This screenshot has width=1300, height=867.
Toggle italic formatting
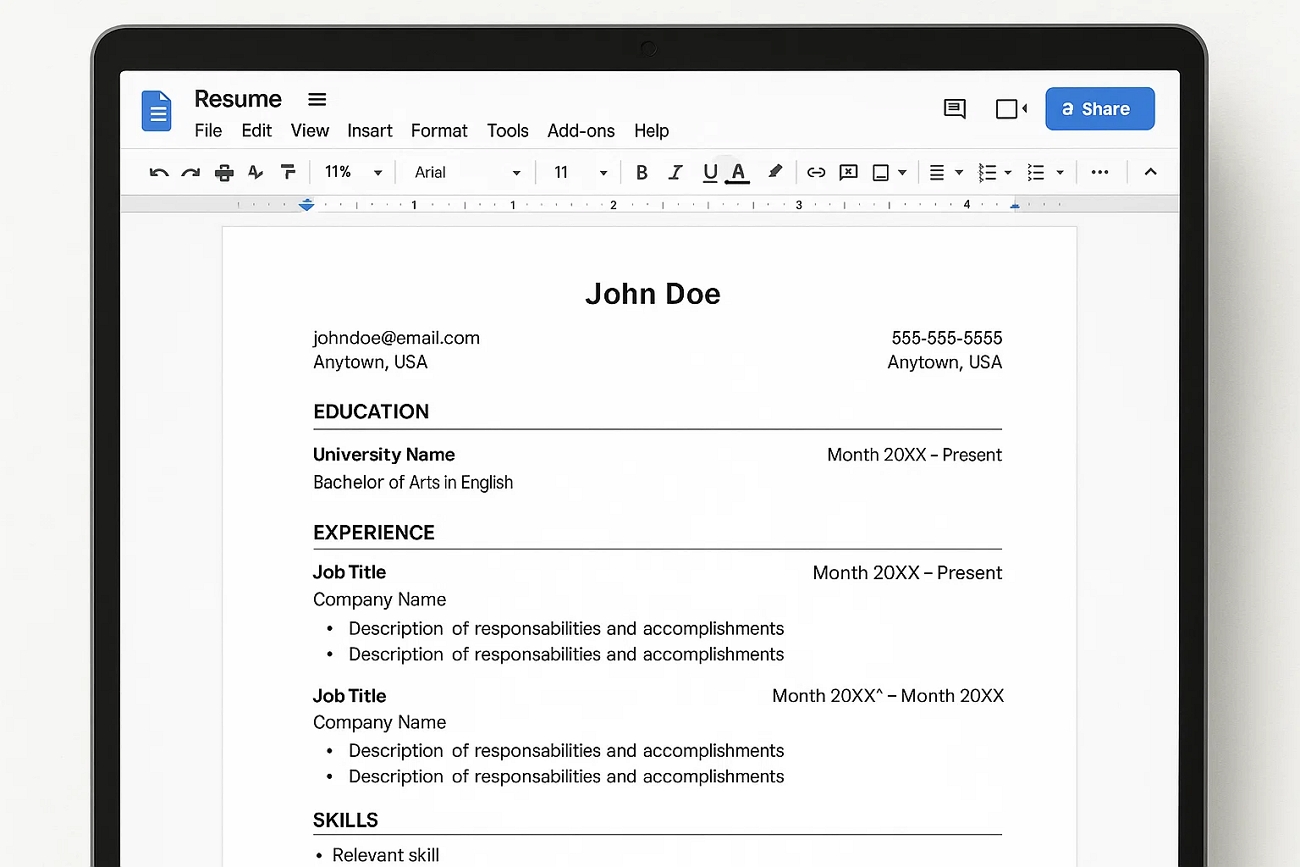675,172
